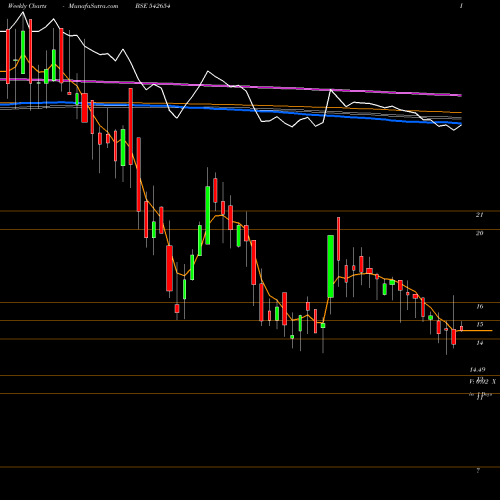
Task: Select the price axis label 15
Action: coord(479,325)
